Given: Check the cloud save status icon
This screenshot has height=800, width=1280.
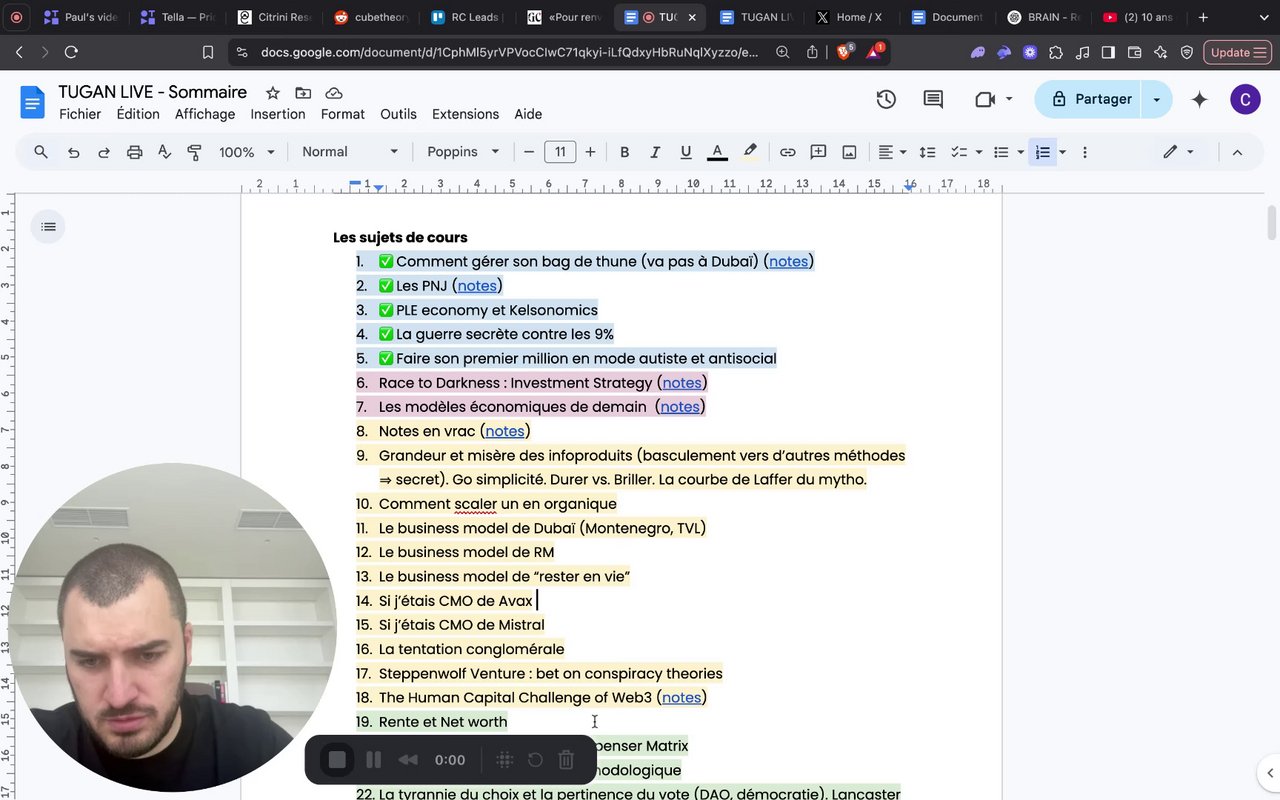Looking at the screenshot, I should 334,93.
